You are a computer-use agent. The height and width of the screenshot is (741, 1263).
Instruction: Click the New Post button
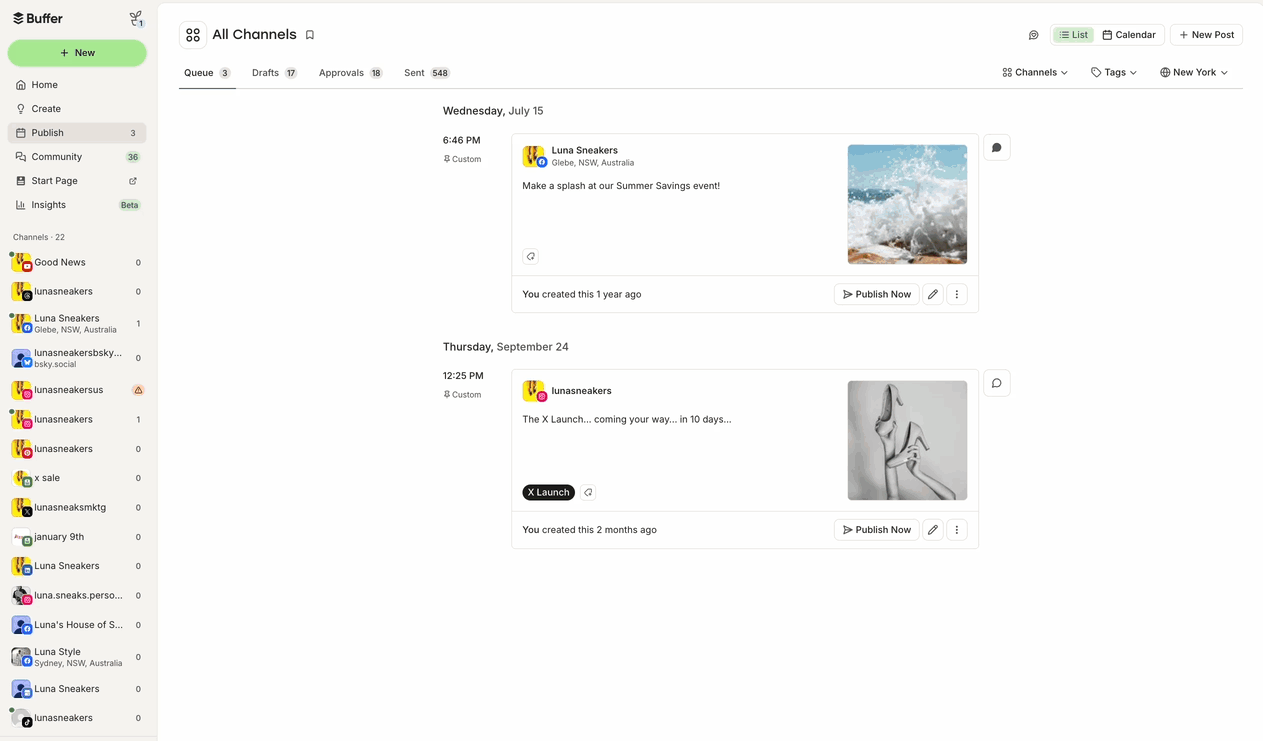[1206, 35]
